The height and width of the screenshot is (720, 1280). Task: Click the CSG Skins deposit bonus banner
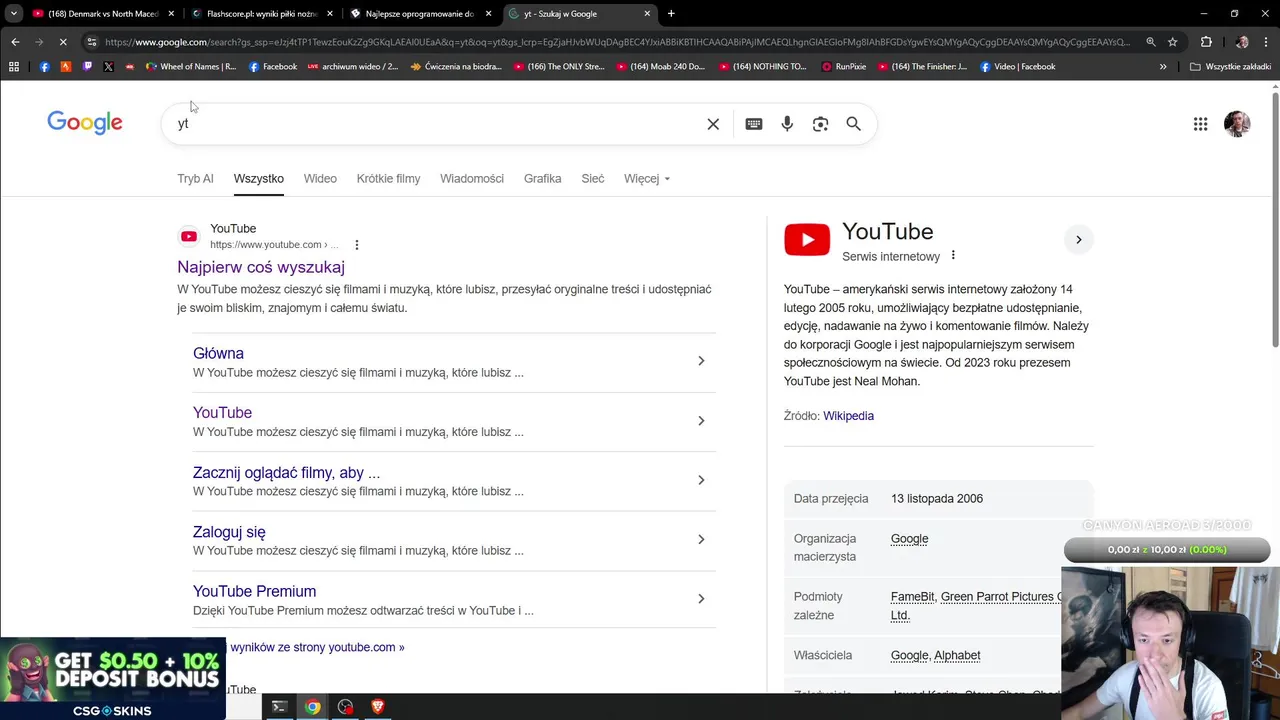click(112, 679)
